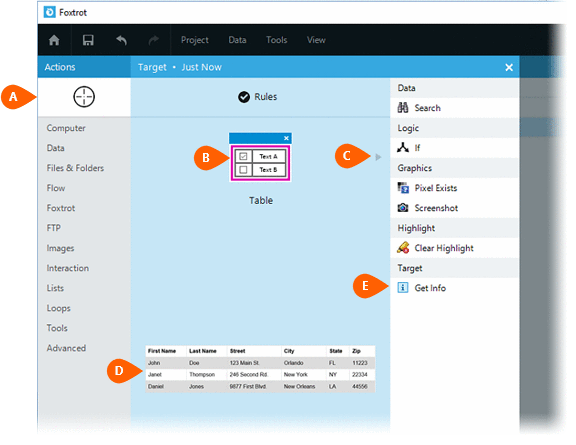Click the Home icon in toolbar
This screenshot has width=576, height=445.
54,40
